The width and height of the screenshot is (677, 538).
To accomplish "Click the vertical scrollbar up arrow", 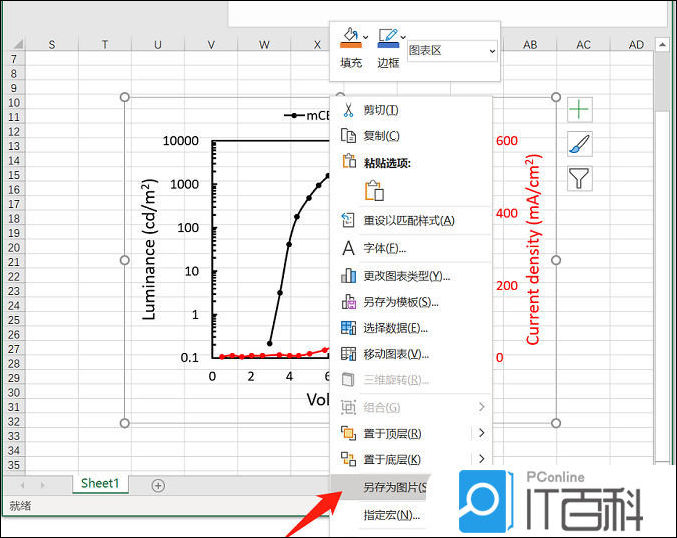I will tap(662, 44).
